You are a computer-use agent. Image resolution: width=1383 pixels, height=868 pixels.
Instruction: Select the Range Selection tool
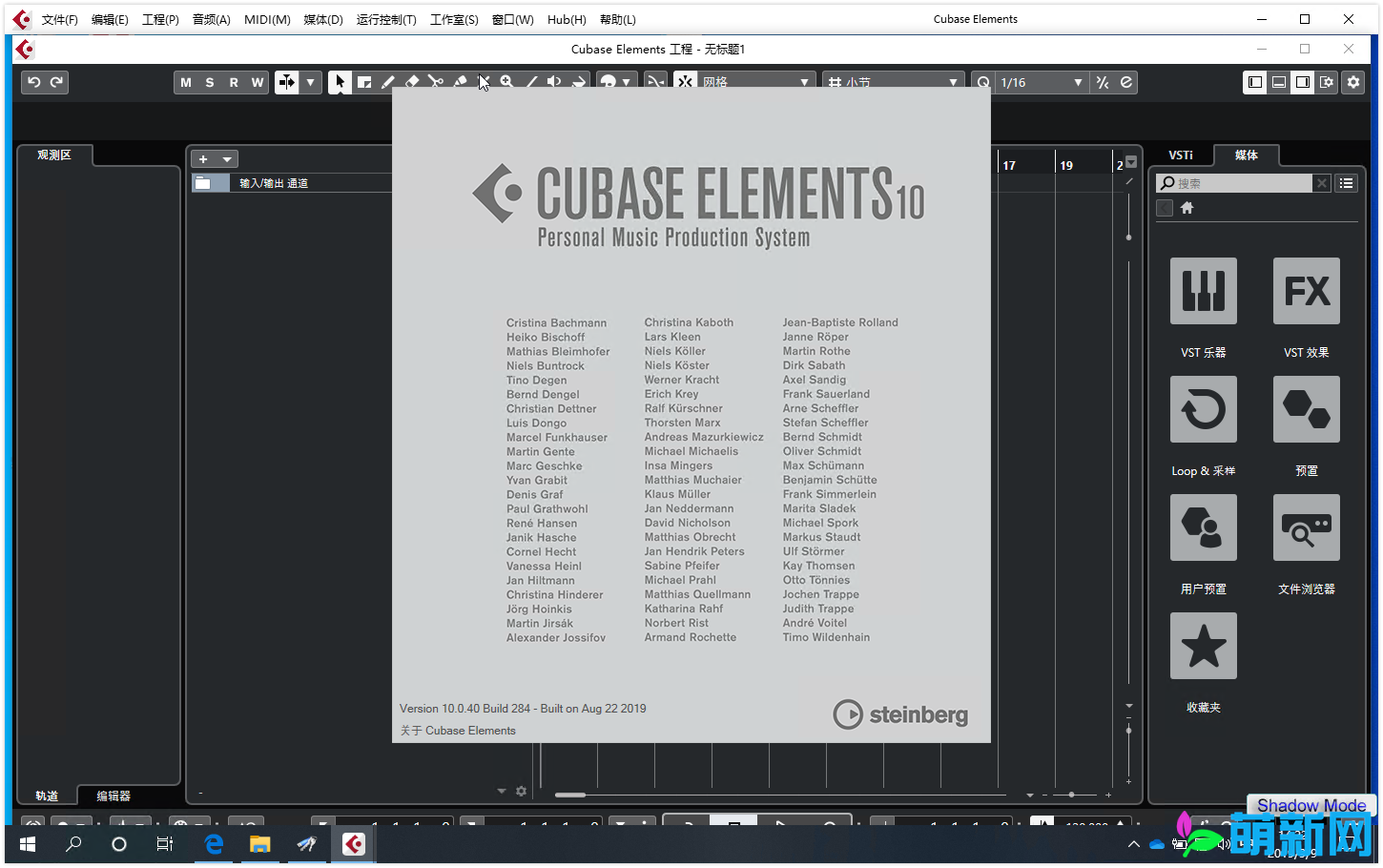(364, 82)
